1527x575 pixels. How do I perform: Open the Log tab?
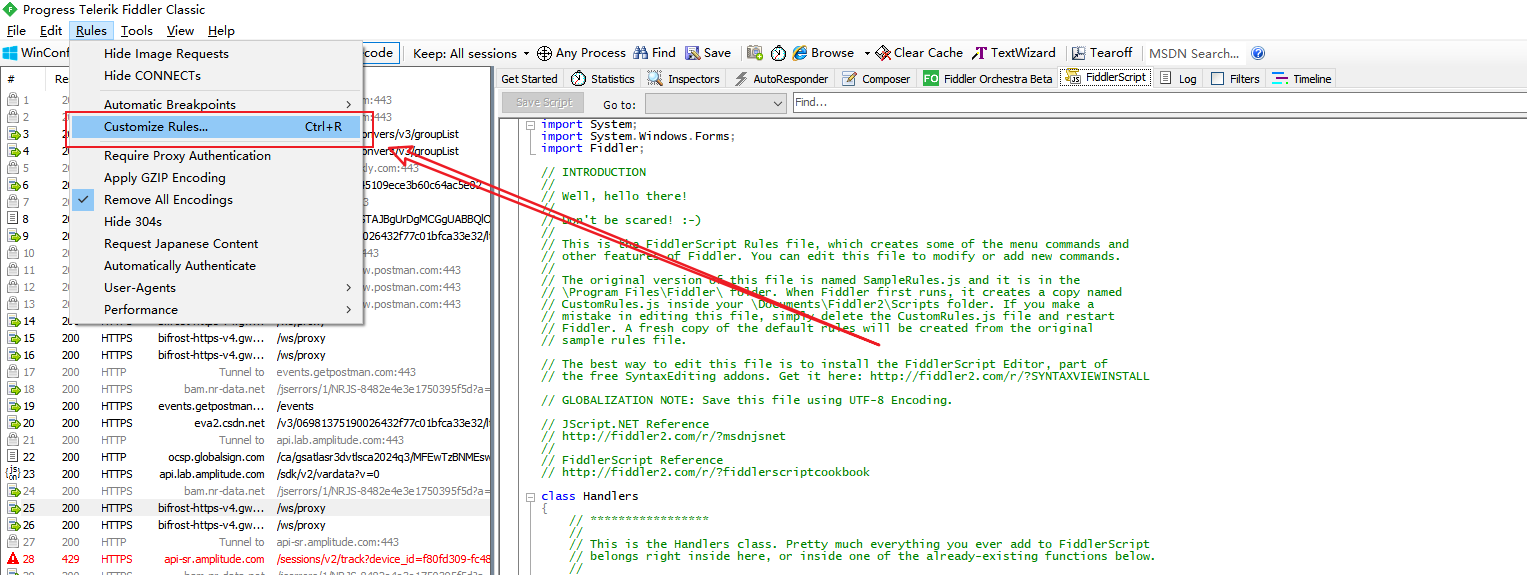click(1178, 79)
